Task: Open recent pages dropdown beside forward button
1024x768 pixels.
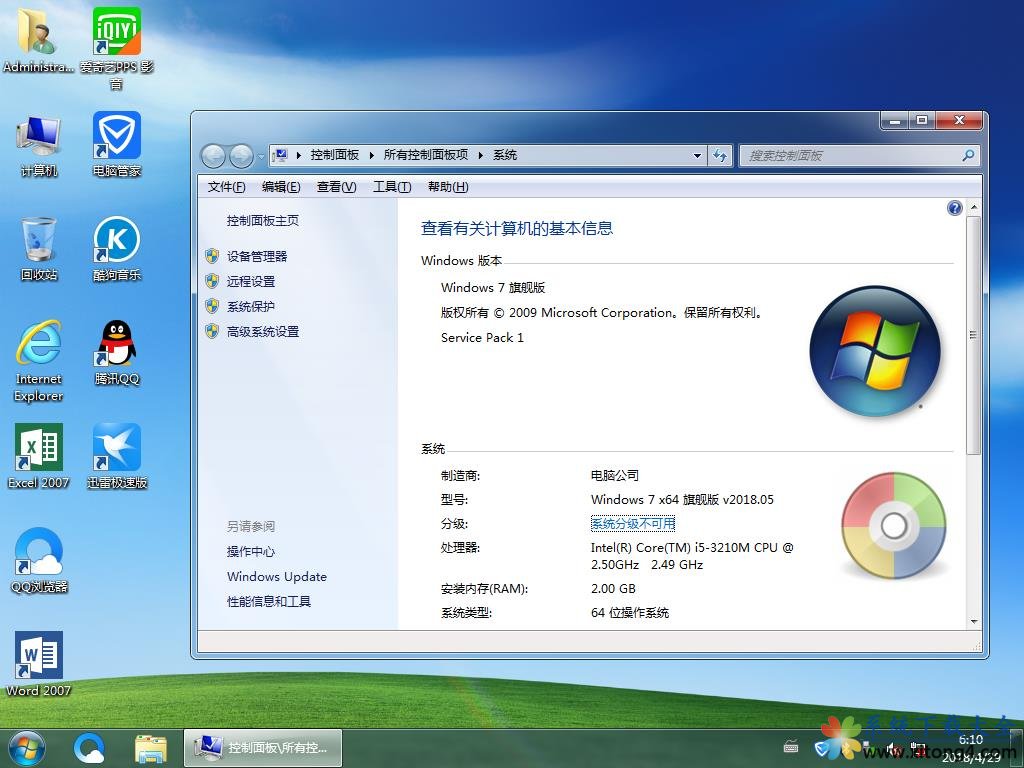Action: 262,156
